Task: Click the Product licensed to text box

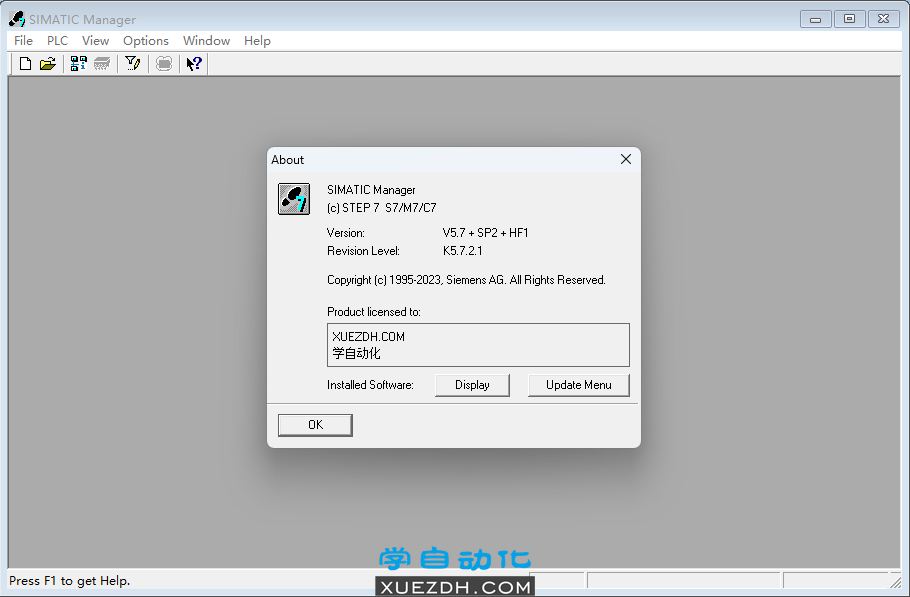Action: [478, 345]
